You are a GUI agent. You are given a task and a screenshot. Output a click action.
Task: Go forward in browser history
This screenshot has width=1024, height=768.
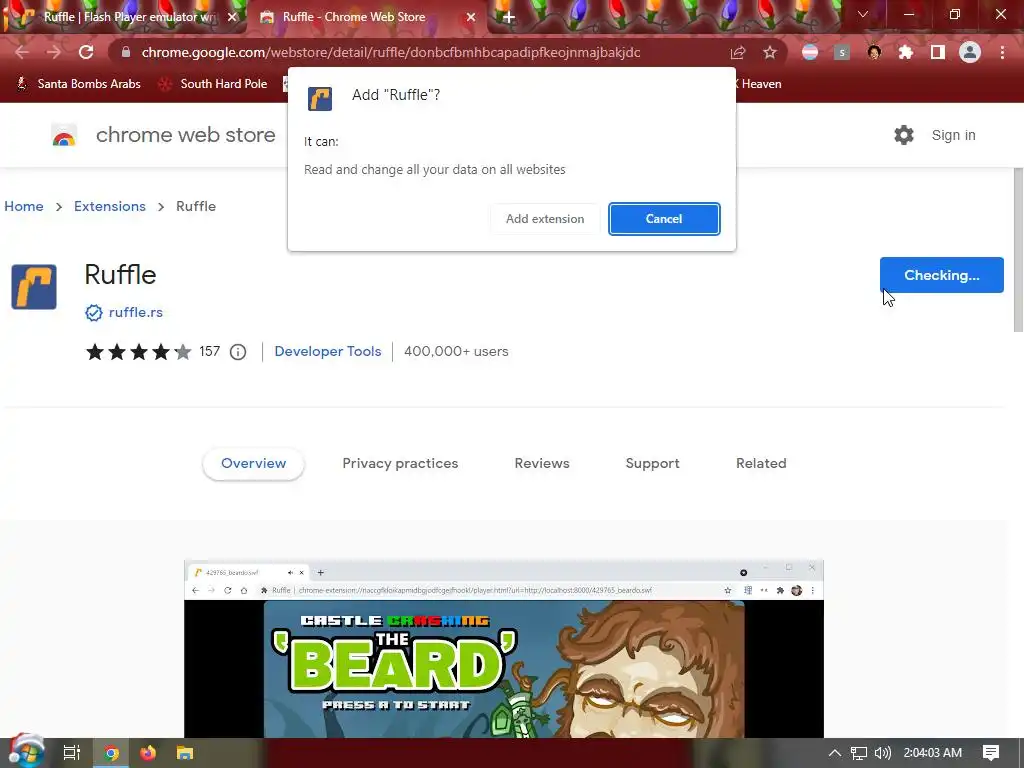pyautogui.click(x=54, y=52)
